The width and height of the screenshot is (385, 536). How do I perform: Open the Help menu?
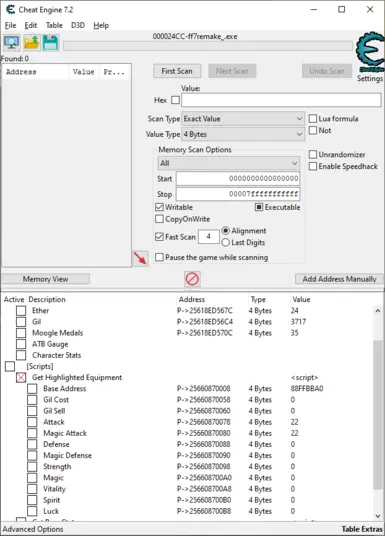(x=101, y=25)
